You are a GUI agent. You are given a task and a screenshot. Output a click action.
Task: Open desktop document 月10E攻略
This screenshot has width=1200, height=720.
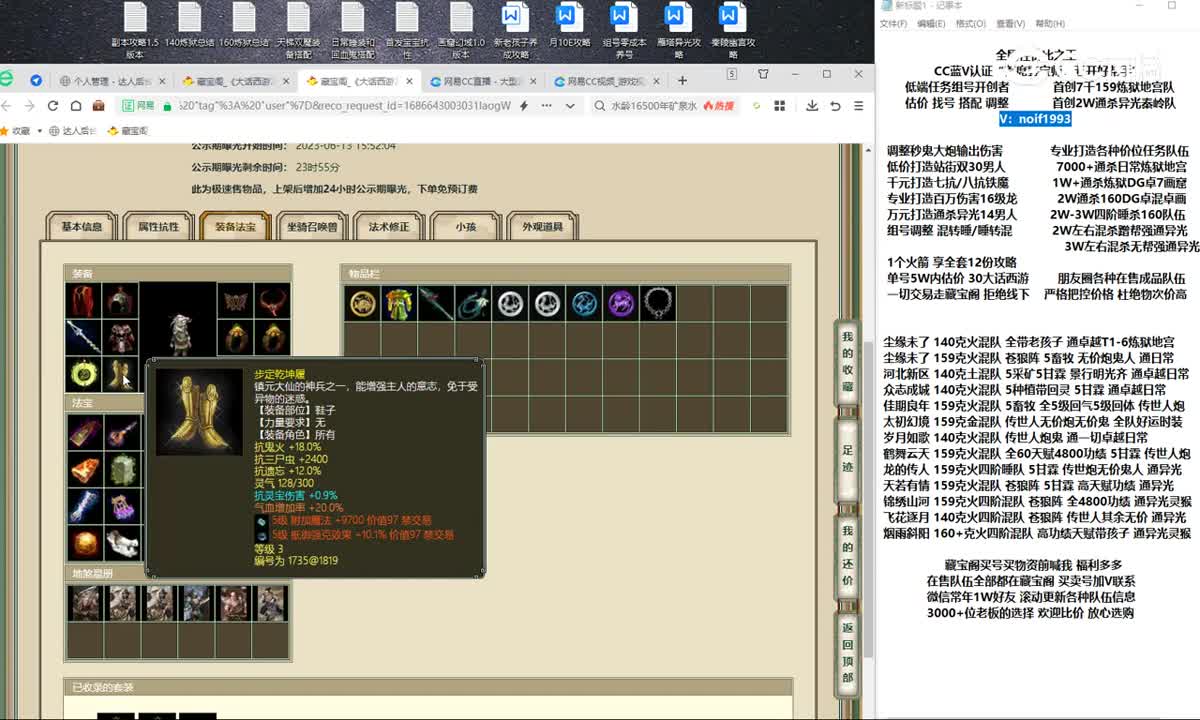pos(567,27)
